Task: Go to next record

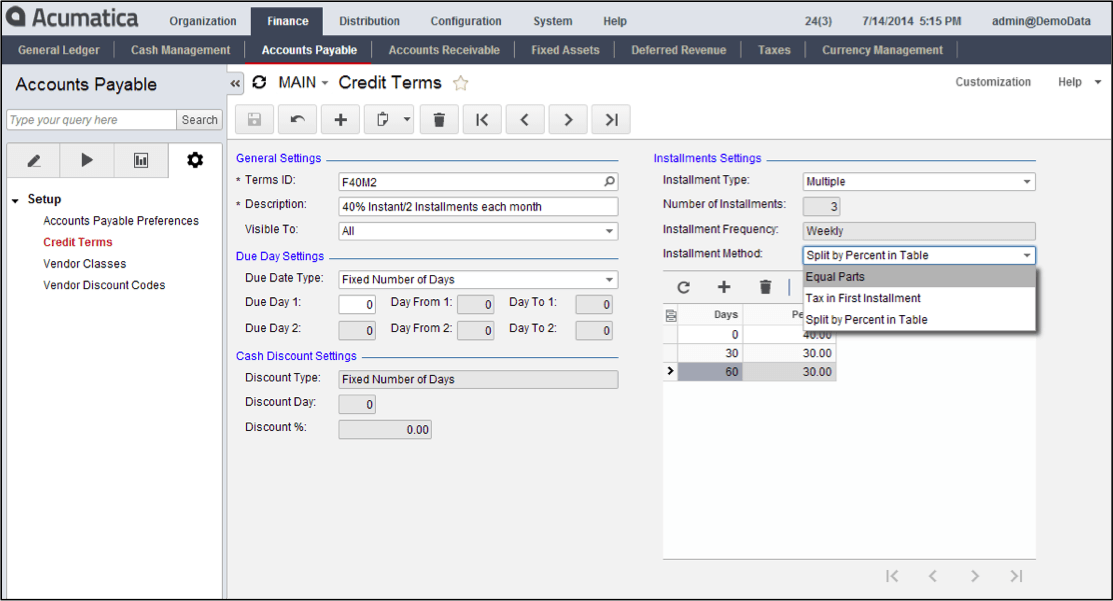Action: 568,119
